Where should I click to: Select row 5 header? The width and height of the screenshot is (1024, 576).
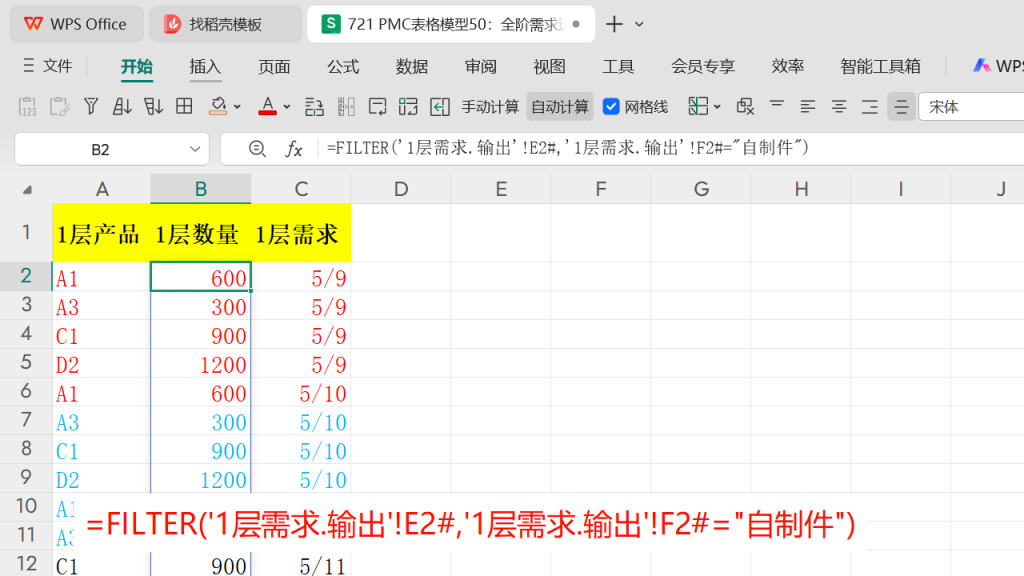coord(26,362)
